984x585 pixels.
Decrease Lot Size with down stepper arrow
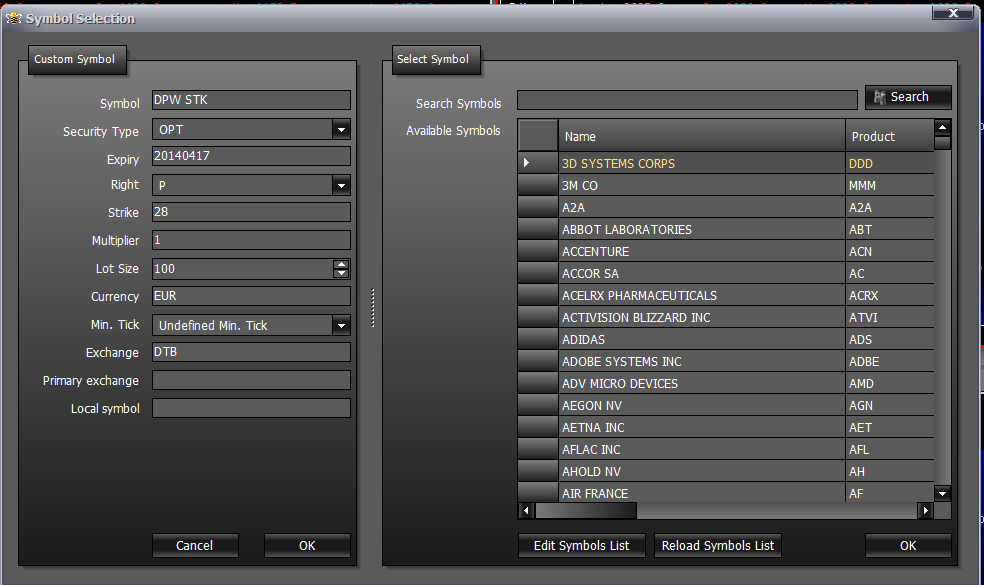[x=341, y=273]
